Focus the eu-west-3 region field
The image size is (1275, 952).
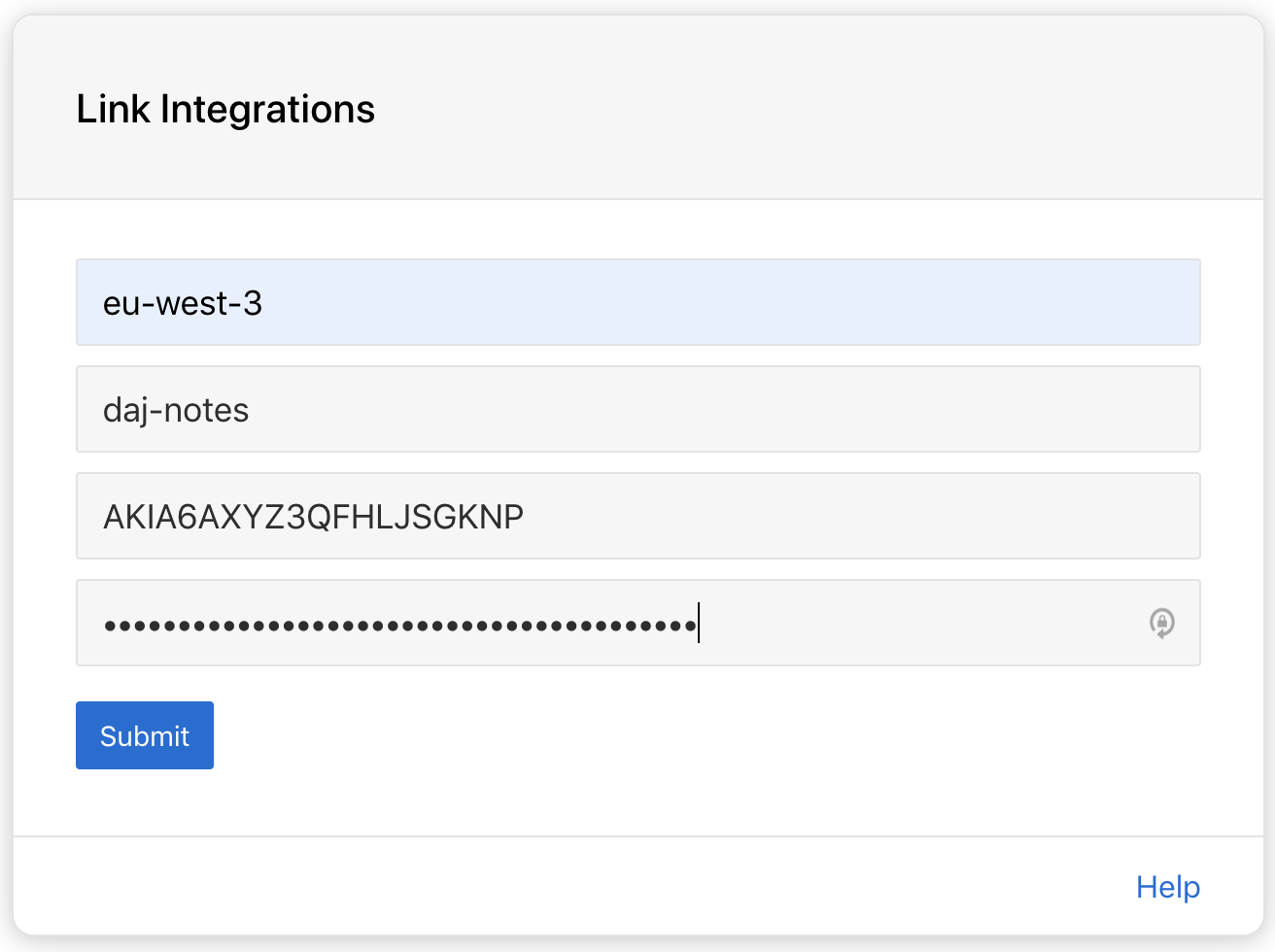(637, 302)
